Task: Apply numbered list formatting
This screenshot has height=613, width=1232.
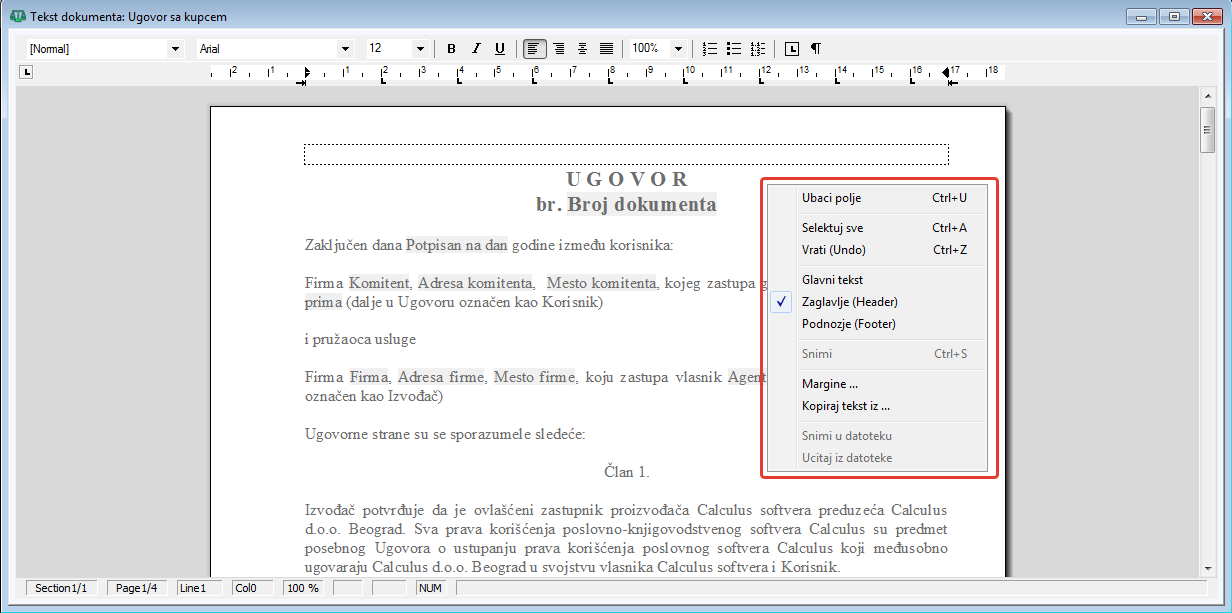Action: [x=710, y=48]
